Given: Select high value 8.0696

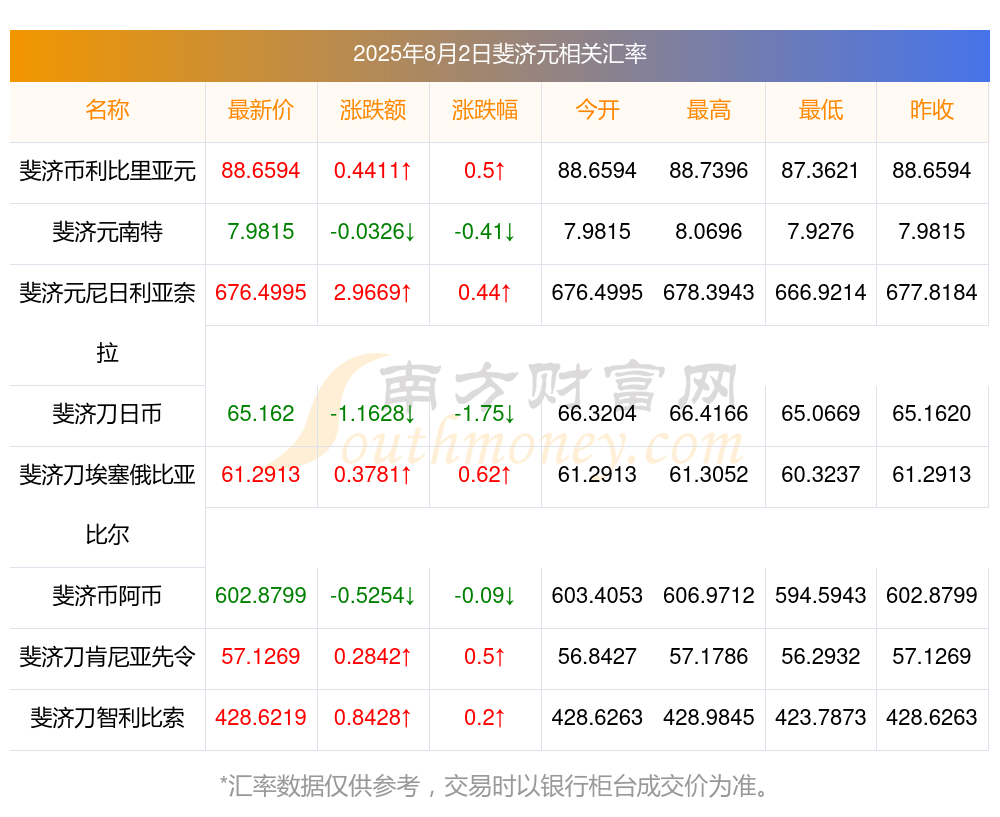Looking at the screenshot, I should (709, 232).
